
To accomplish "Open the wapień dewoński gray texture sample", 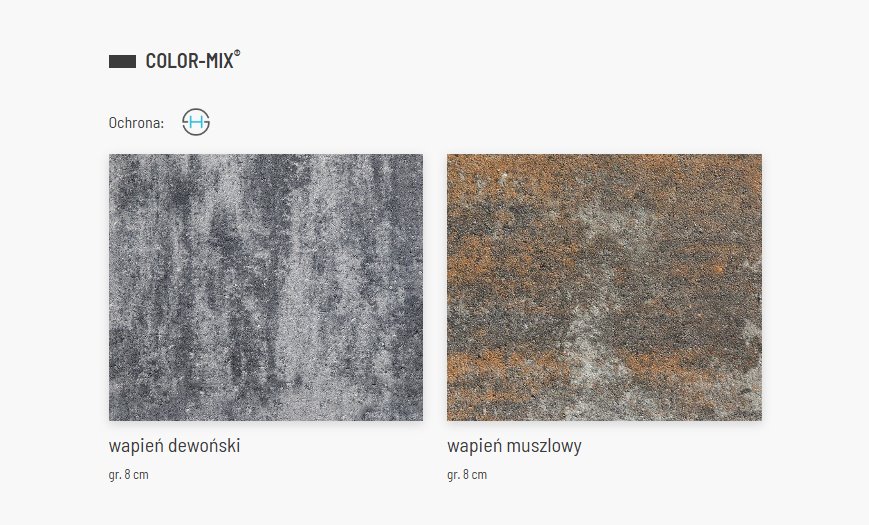I will pyautogui.click(x=266, y=287).
